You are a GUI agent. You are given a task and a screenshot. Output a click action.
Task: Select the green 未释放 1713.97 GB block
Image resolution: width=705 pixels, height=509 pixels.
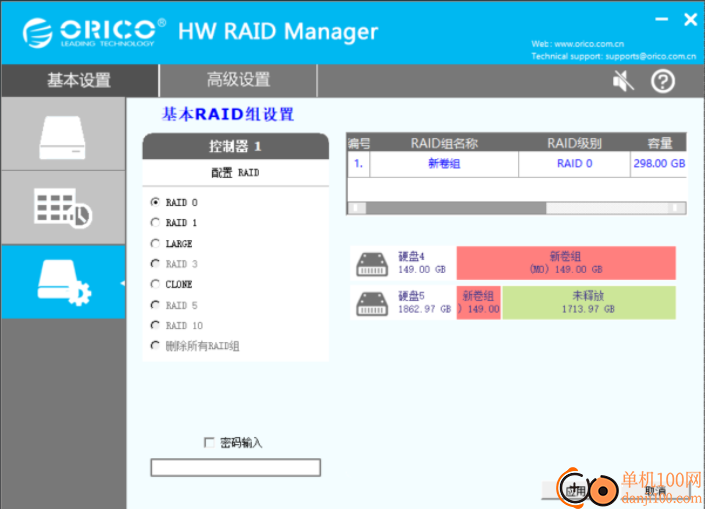pos(589,303)
